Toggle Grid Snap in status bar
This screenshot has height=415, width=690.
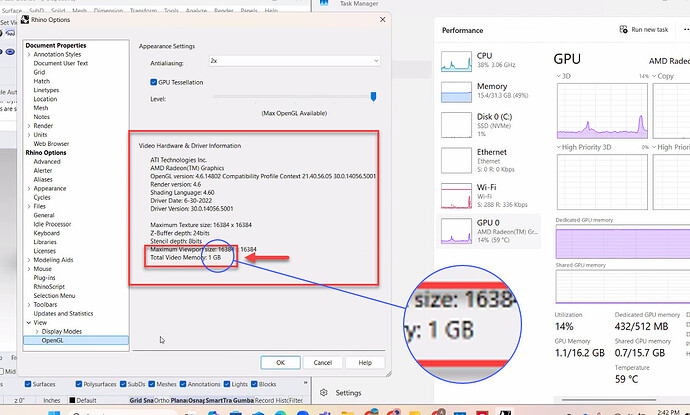[141, 400]
